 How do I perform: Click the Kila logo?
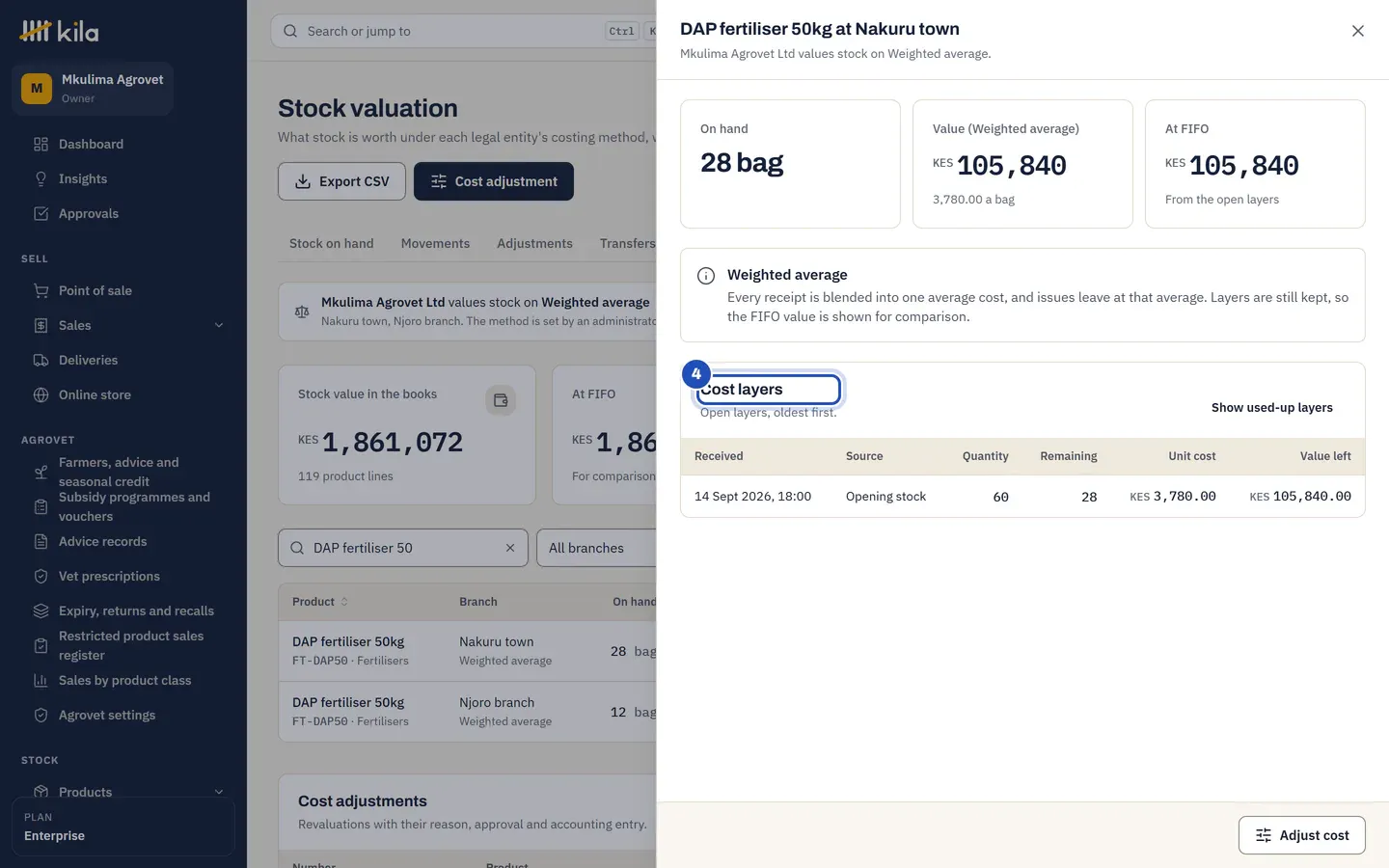click(x=60, y=31)
